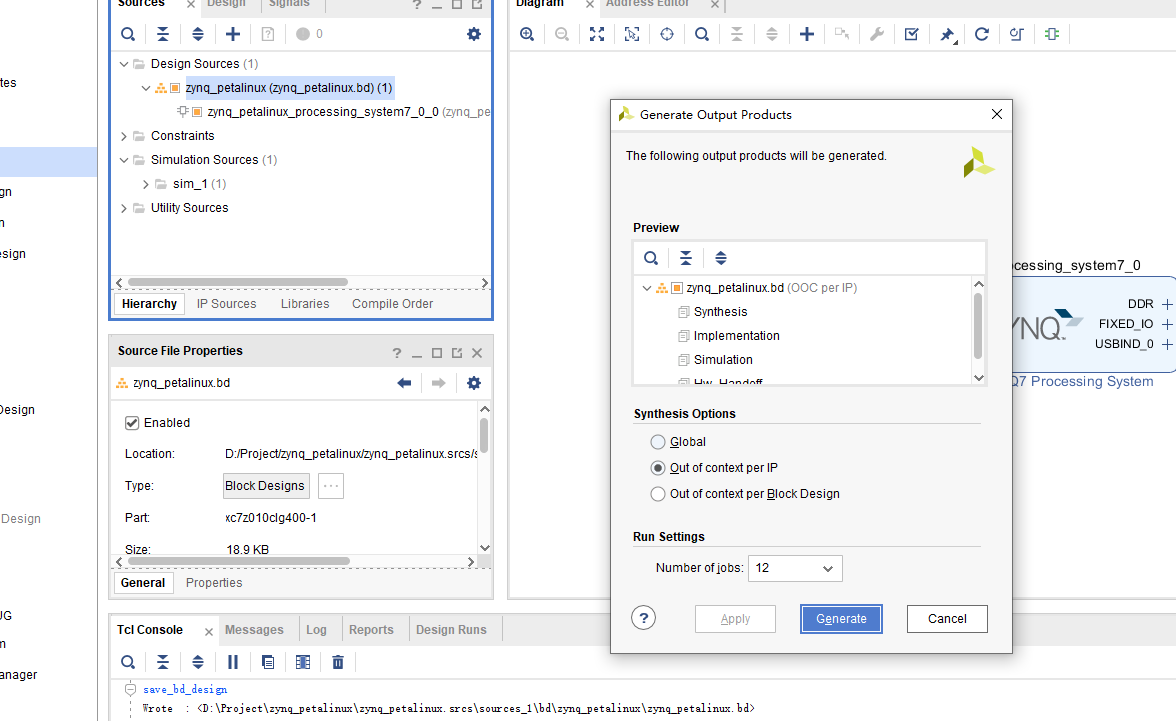1176x721 pixels.
Task: Click the pin icon in Diagram toolbar
Action: click(x=947, y=34)
